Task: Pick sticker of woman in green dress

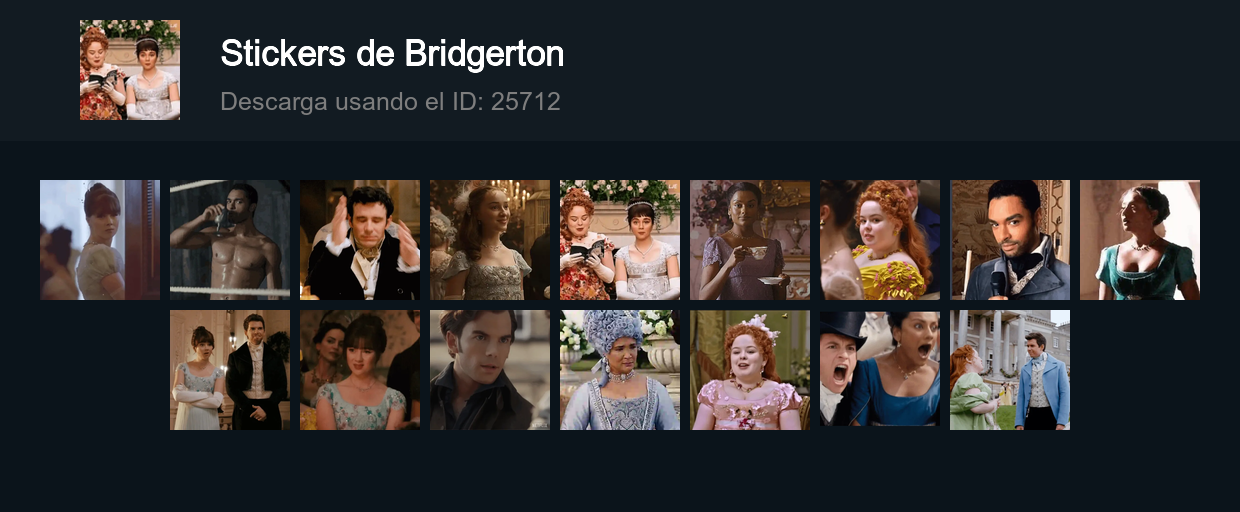Action: click(x=1140, y=240)
